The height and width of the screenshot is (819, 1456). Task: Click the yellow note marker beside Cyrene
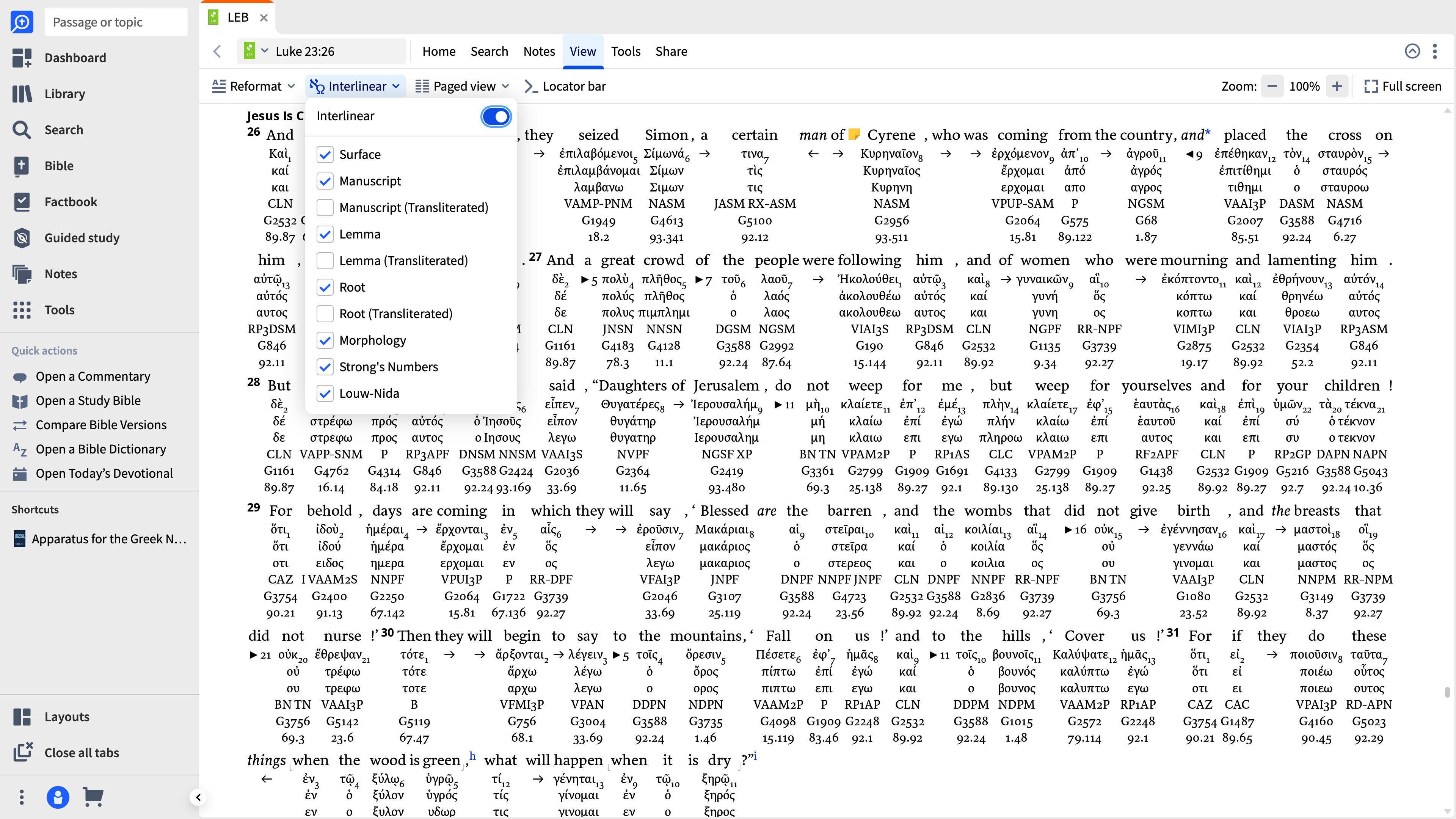click(x=854, y=134)
